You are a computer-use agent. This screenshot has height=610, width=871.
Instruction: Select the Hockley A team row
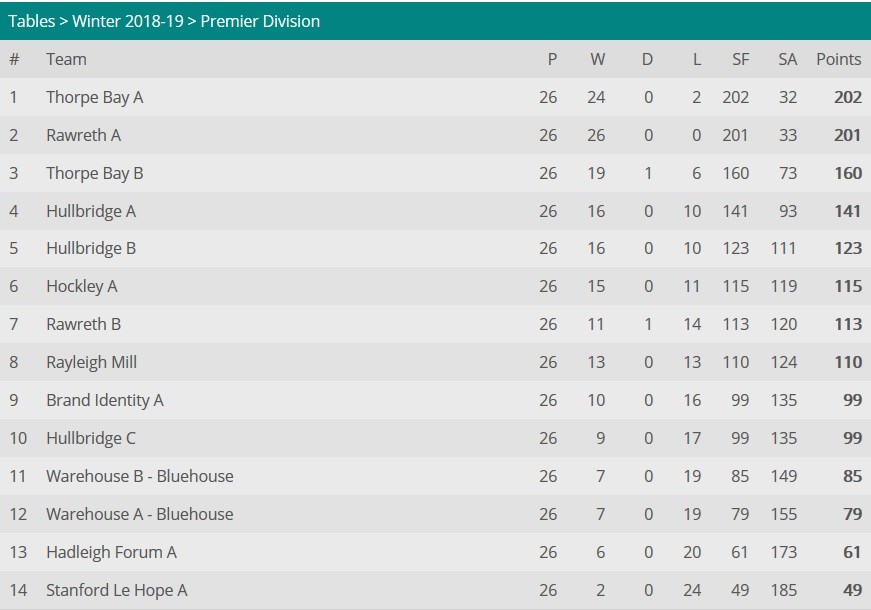coord(436,286)
